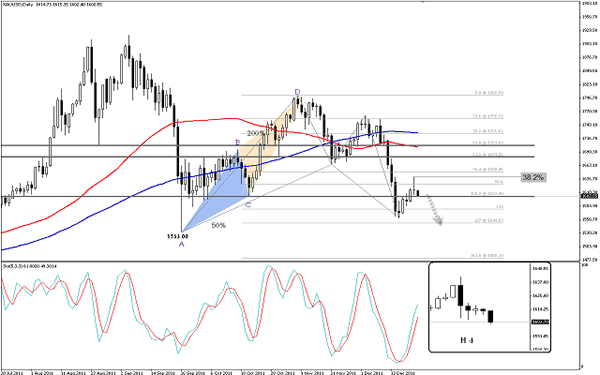Screen dimensions: 600x375
Task: Click the 2 Sep 2011 date axis label
Action: (x=132, y=372)
